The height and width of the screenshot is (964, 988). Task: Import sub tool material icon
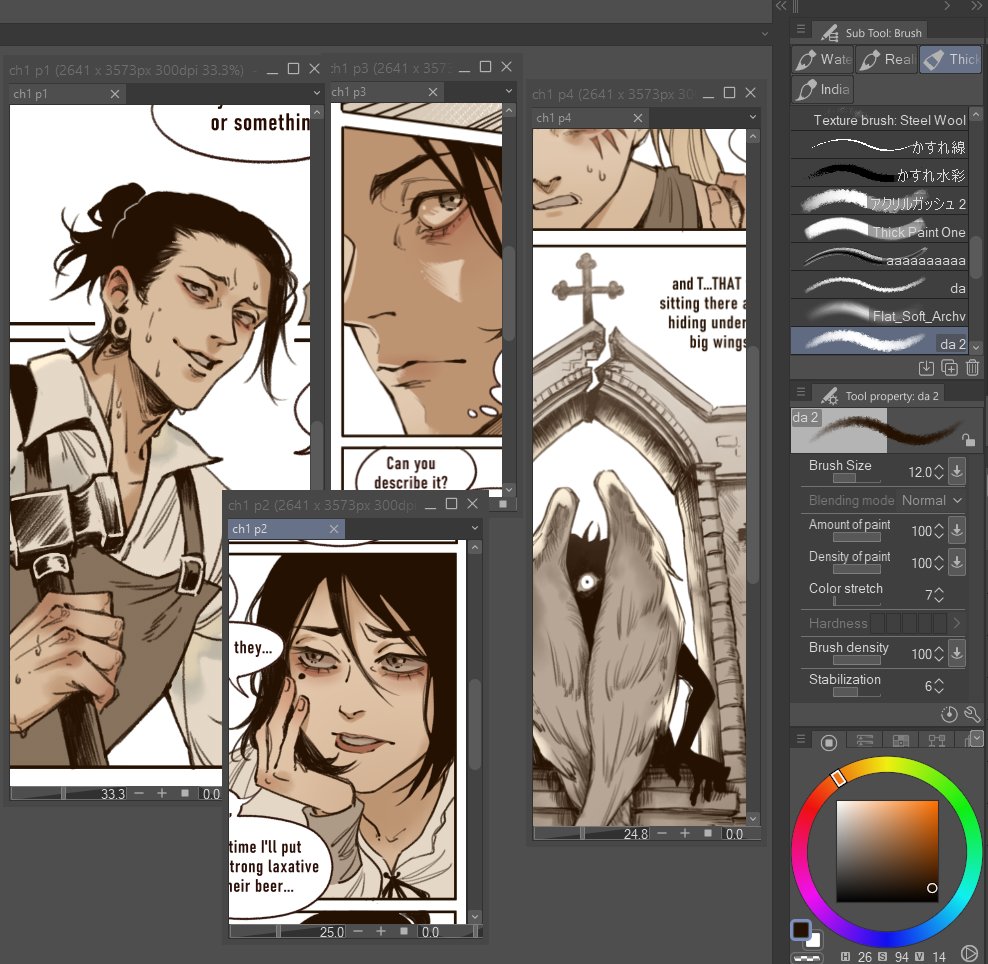point(926,368)
